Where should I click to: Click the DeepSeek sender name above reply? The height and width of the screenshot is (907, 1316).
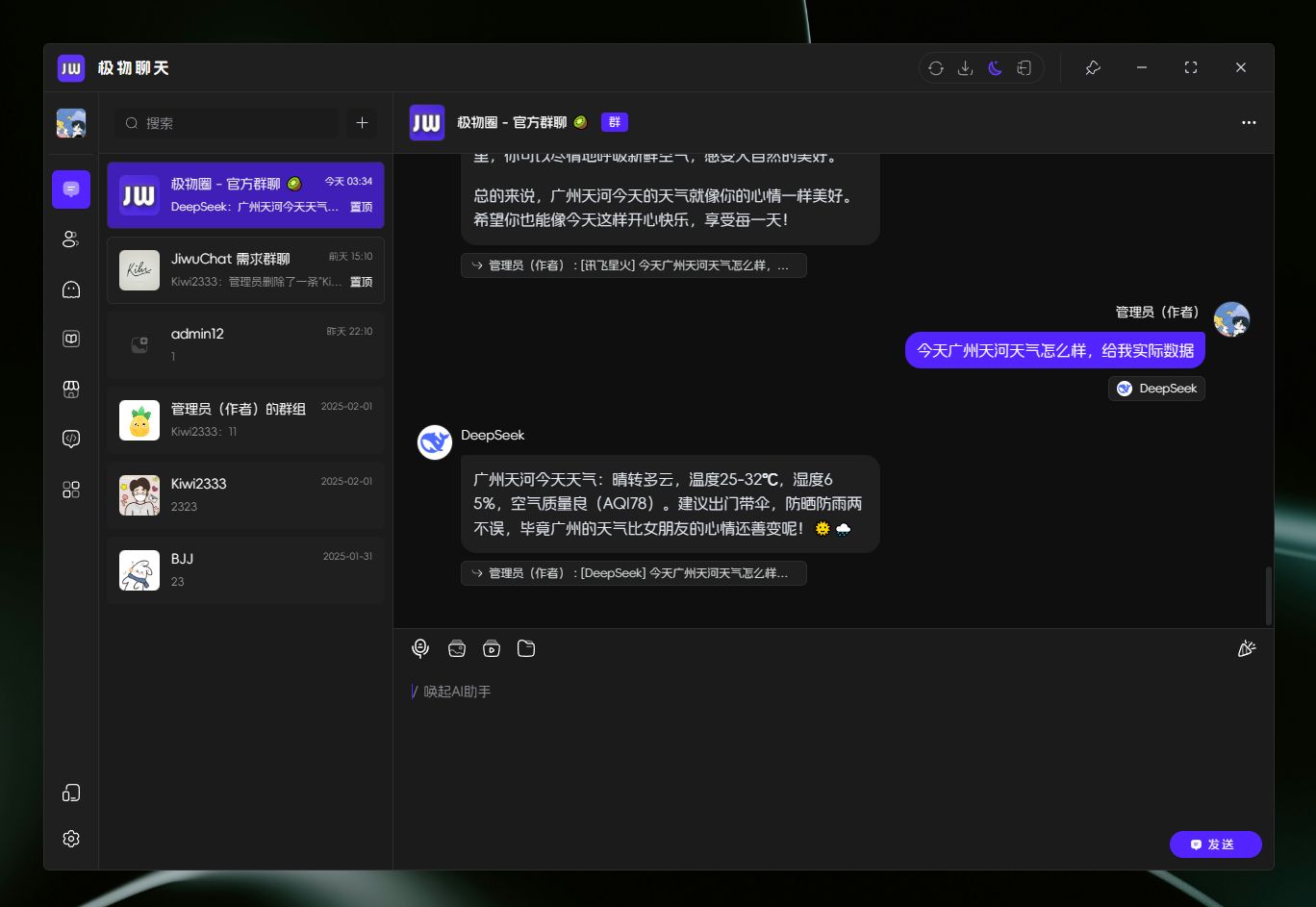[493, 435]
